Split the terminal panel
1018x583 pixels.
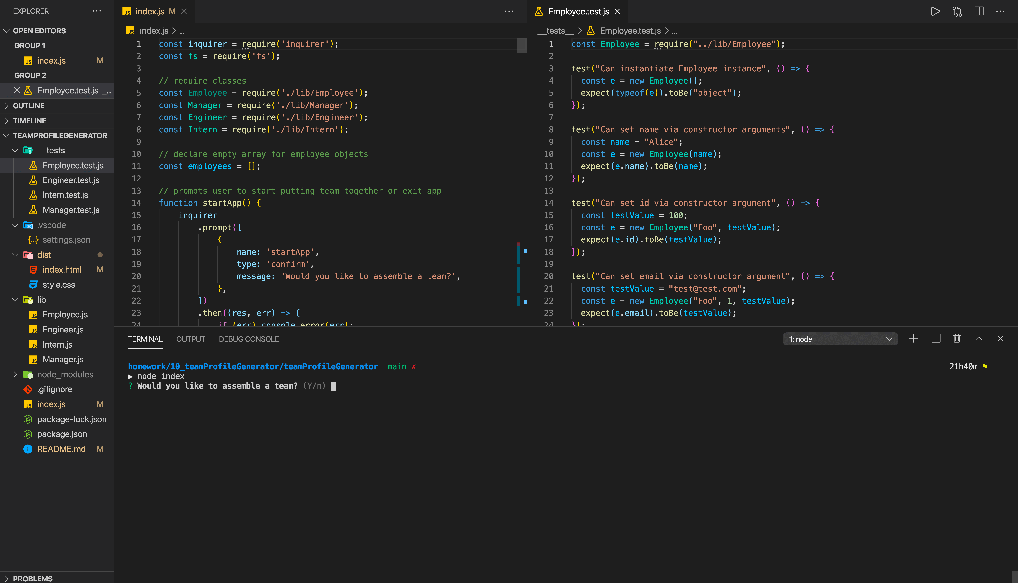point(934,338)
